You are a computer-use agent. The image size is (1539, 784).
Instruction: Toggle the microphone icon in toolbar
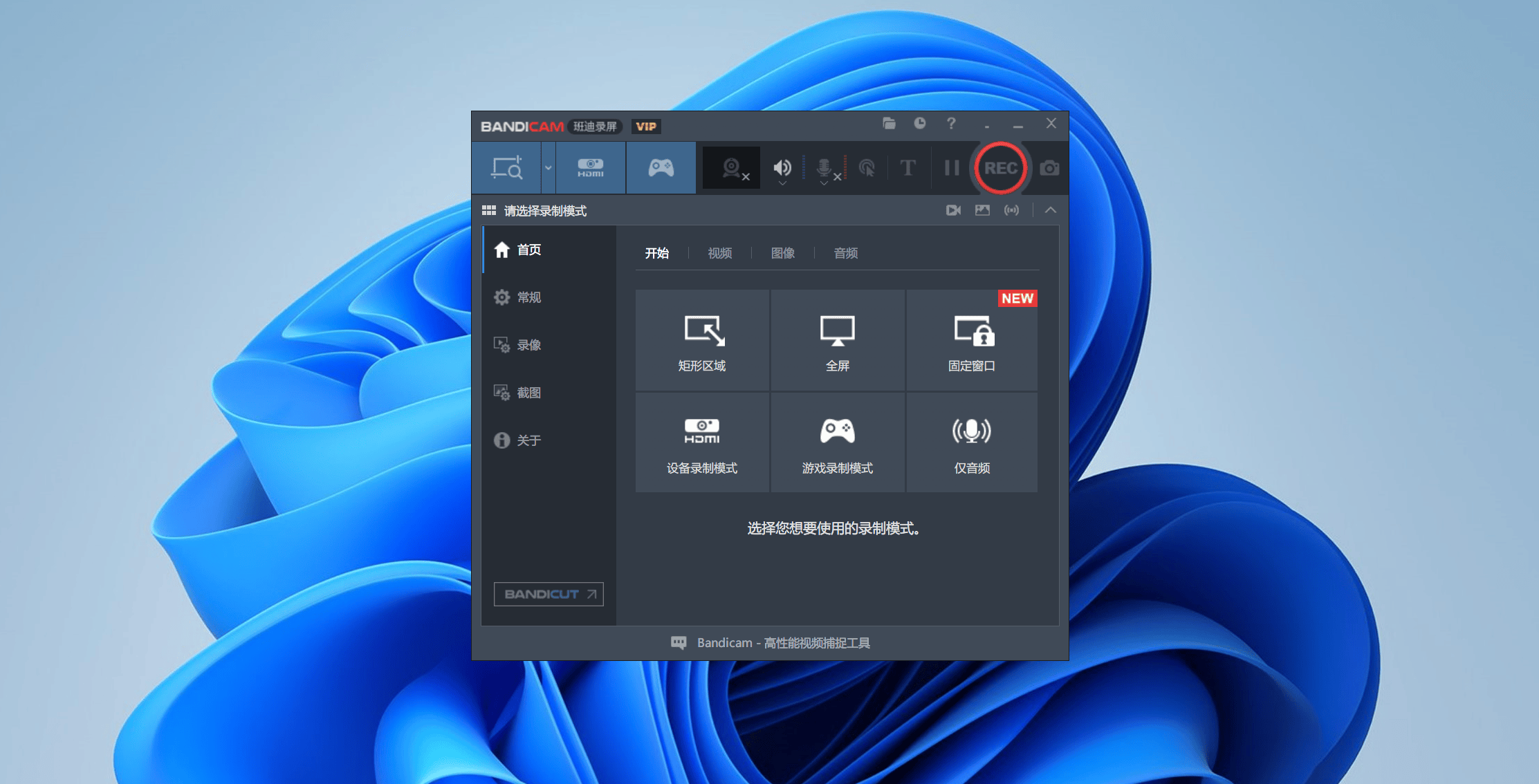pos(824,167)
